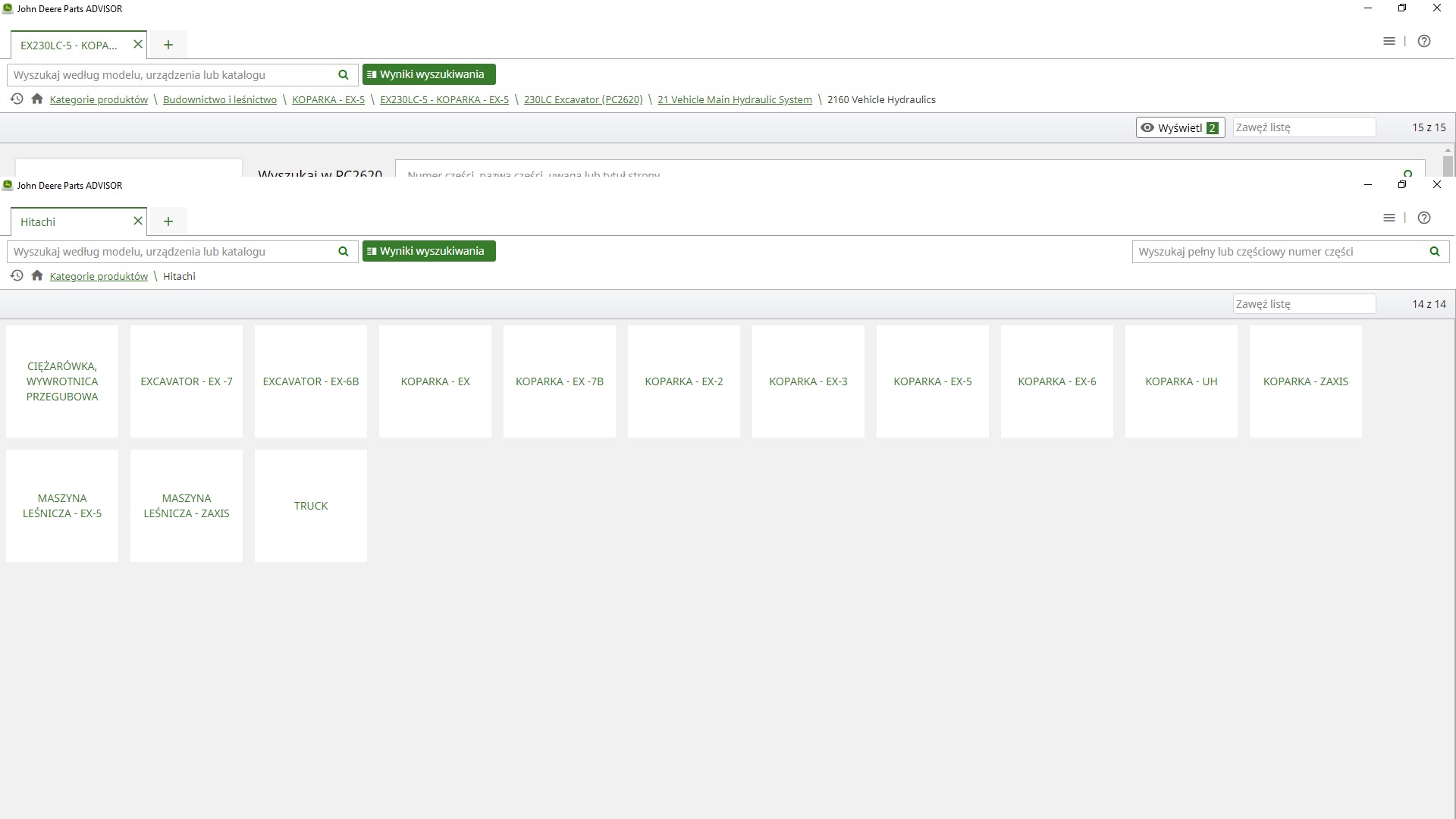Screen dimensions: 1456x819
Task: Open the EX230LC-5 - KOPARKA - EX-5 breadcrumb link
Action: (x=444, y=100)
